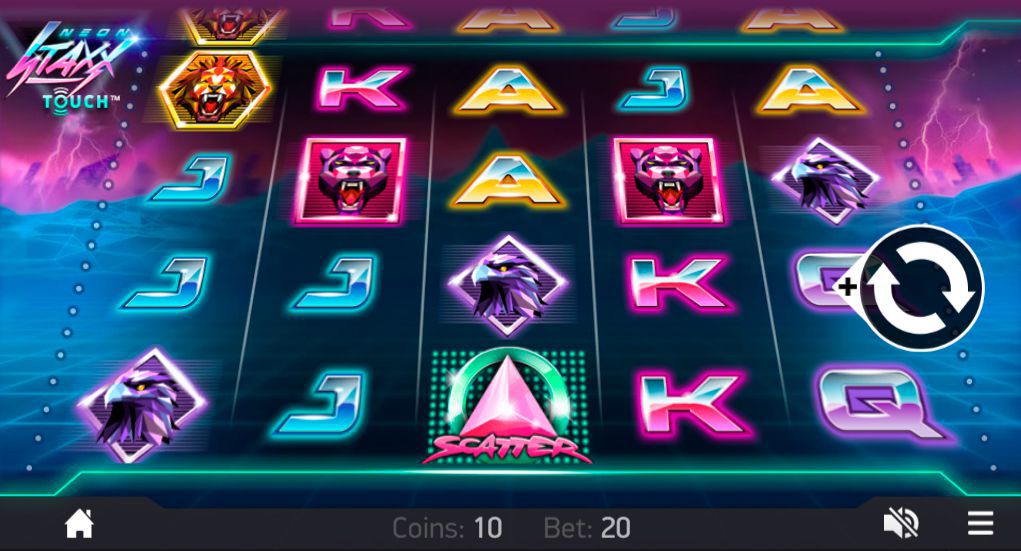Click the purple eagle on the center reel
The image size is (1021, 551).
pos(508,286)
